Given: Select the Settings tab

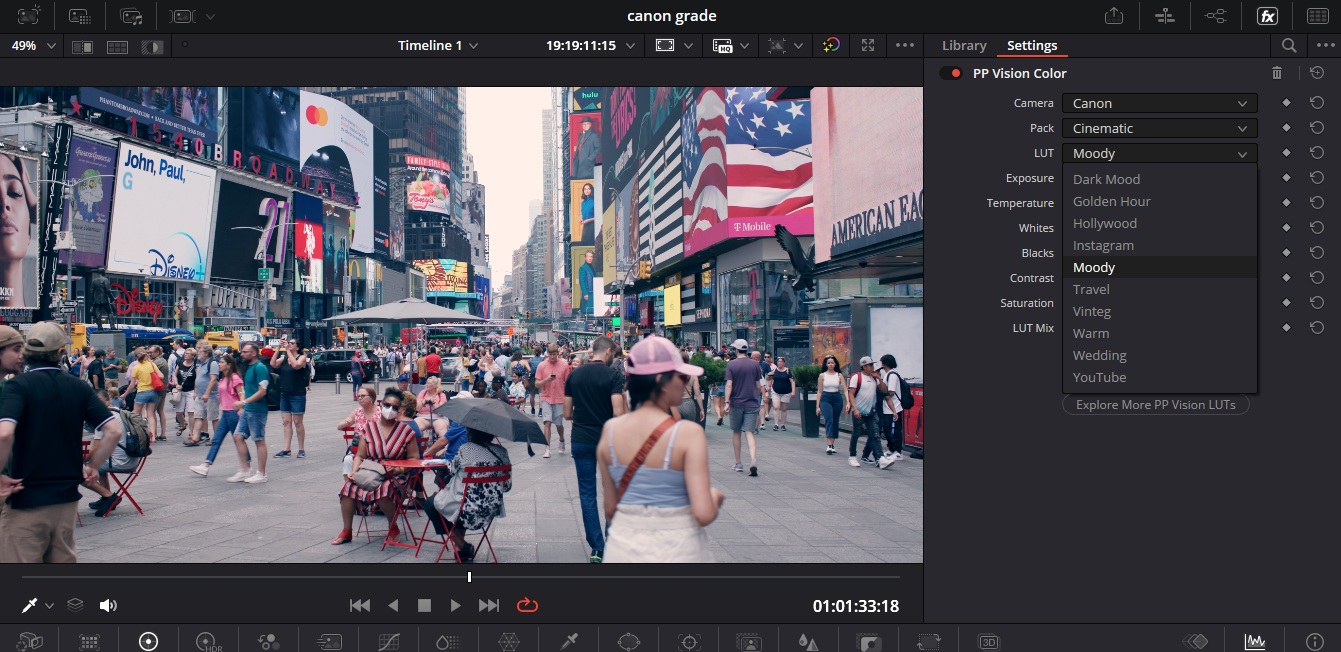Looking at the screenshot, I should tap(1032, 46).
